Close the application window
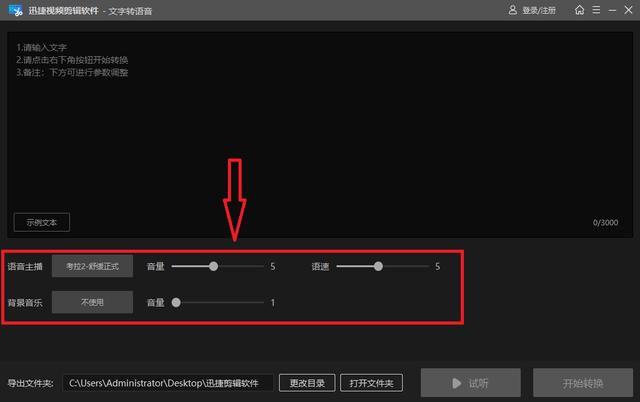Screen dimensions: 640x402 628,10
